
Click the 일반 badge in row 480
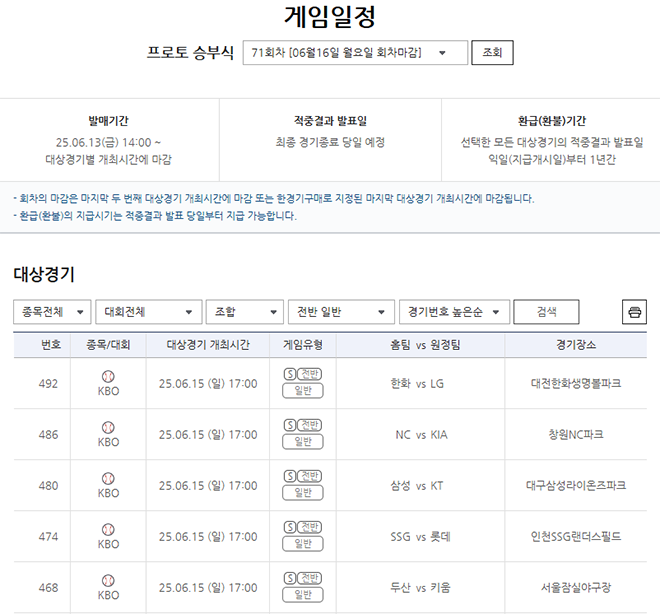click(x=303, y=492)
